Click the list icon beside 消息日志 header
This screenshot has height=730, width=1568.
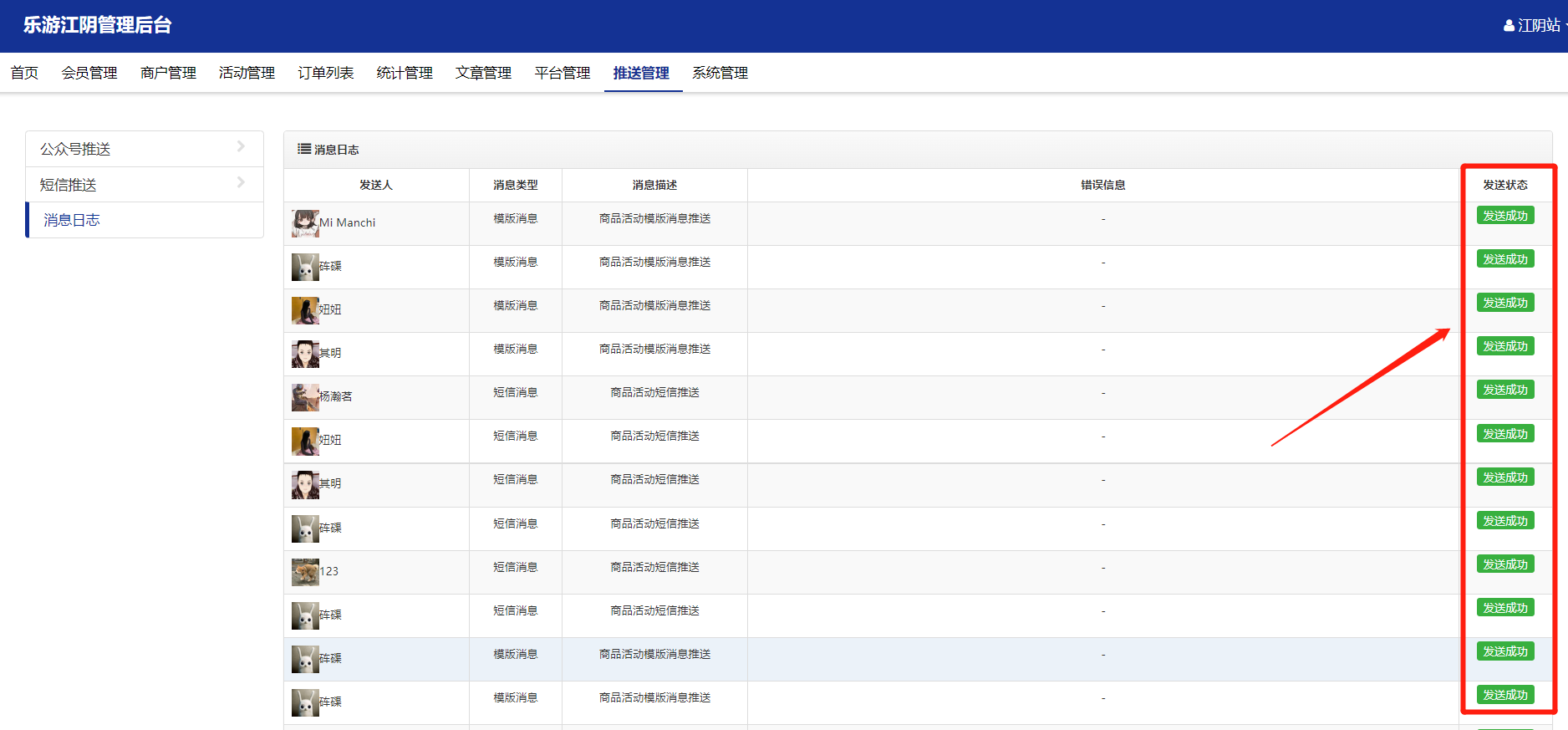[304, 149]
